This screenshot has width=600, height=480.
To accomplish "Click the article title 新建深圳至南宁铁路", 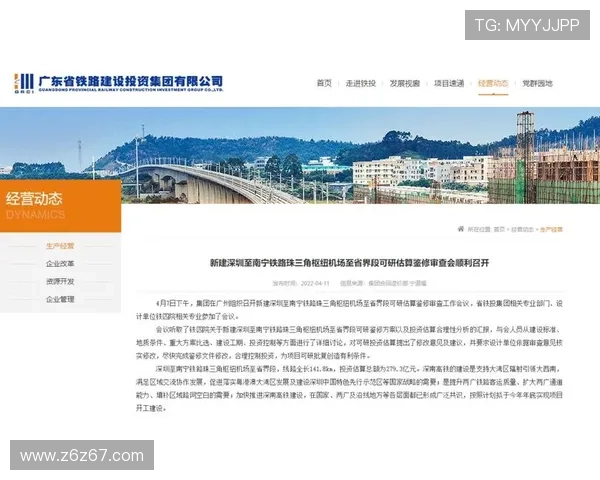I will (350, 263).
